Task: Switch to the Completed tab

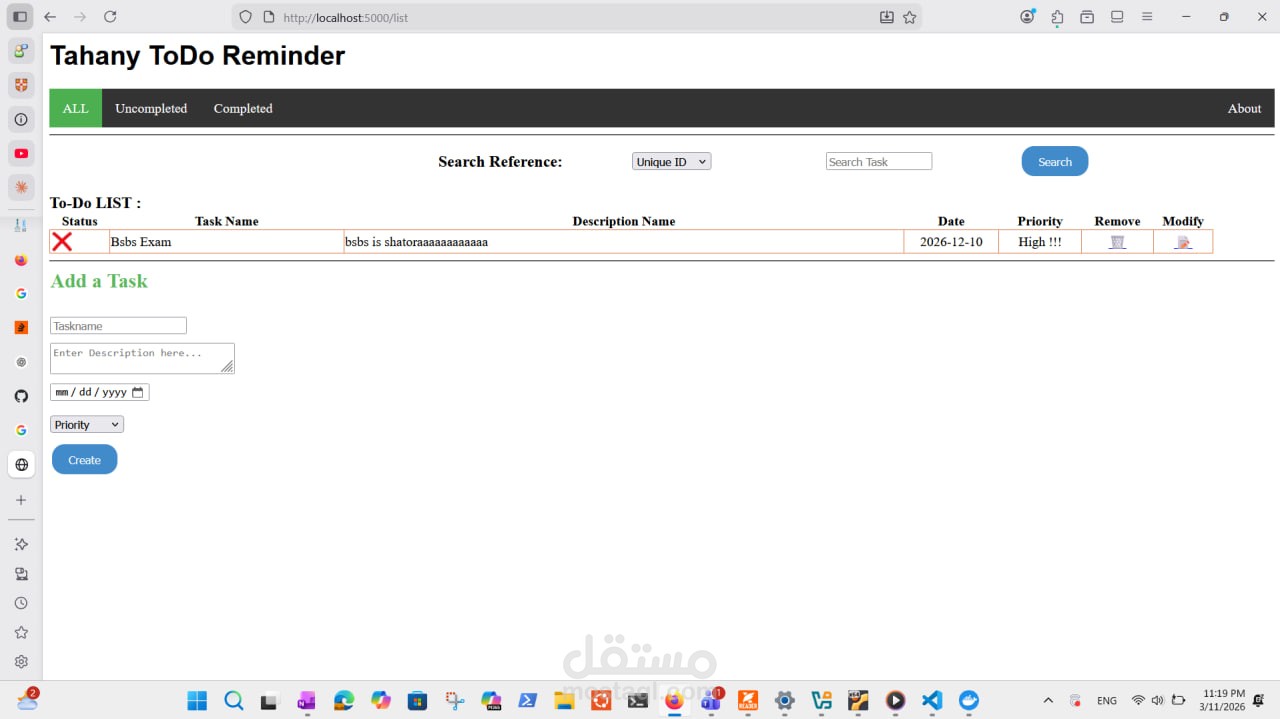Action: (x=242, y=108)
